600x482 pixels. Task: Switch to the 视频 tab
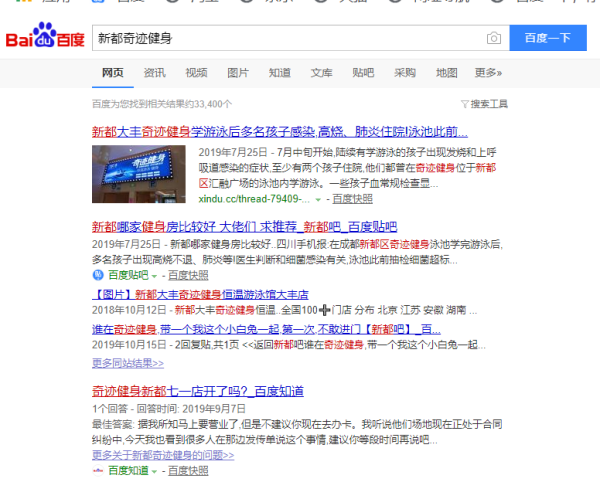click(196, 73)
